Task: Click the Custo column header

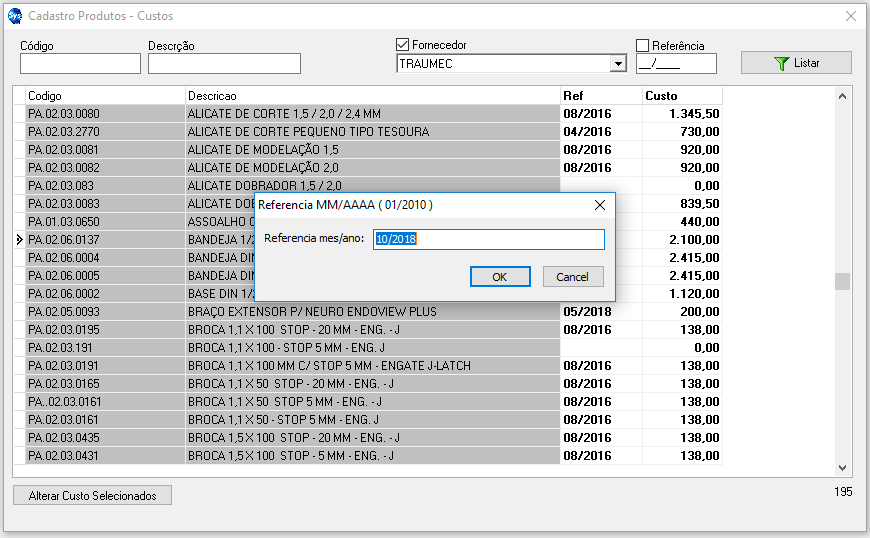Action: coord(681,96)
